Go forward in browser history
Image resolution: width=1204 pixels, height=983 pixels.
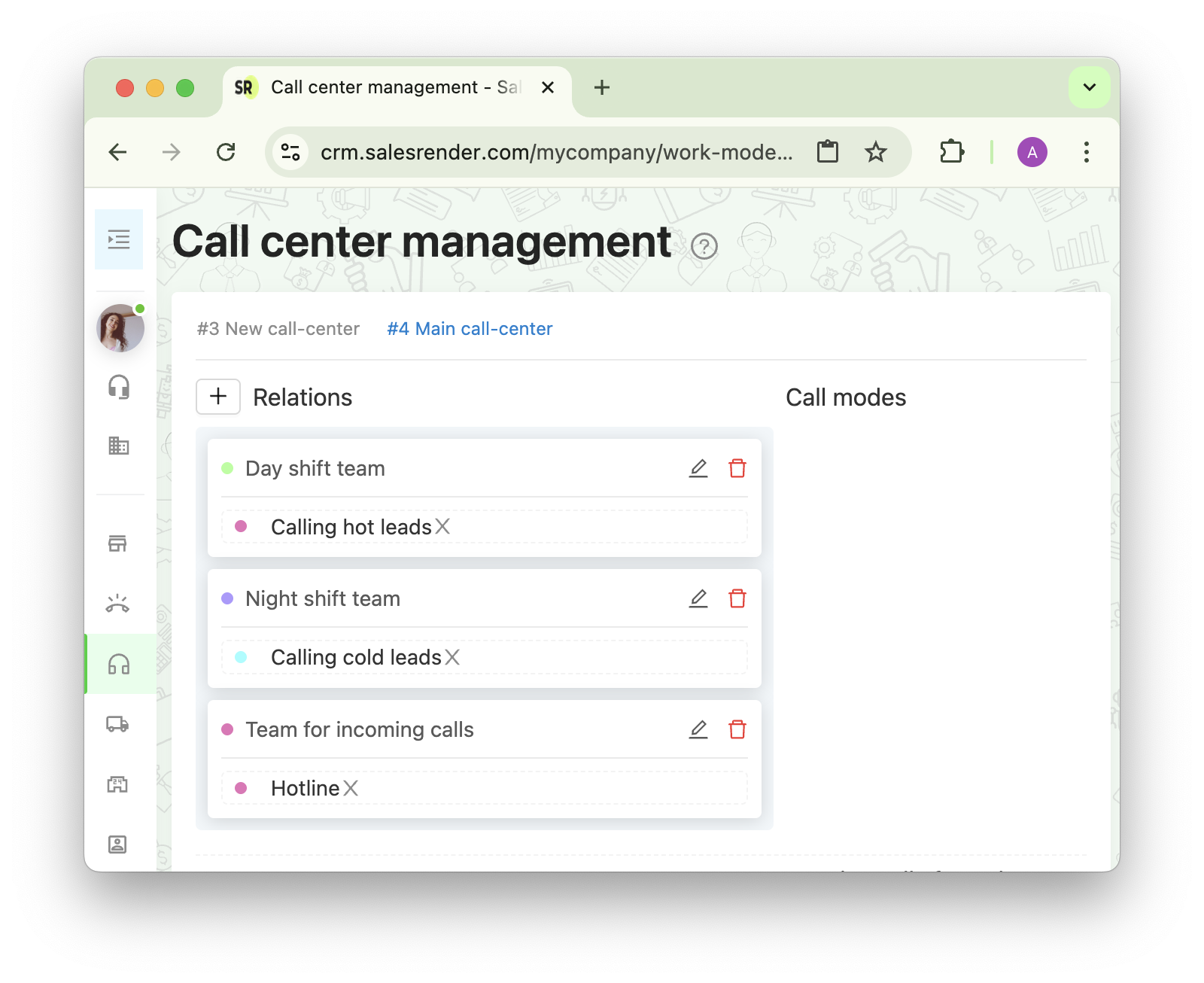(x=172, y=152)
